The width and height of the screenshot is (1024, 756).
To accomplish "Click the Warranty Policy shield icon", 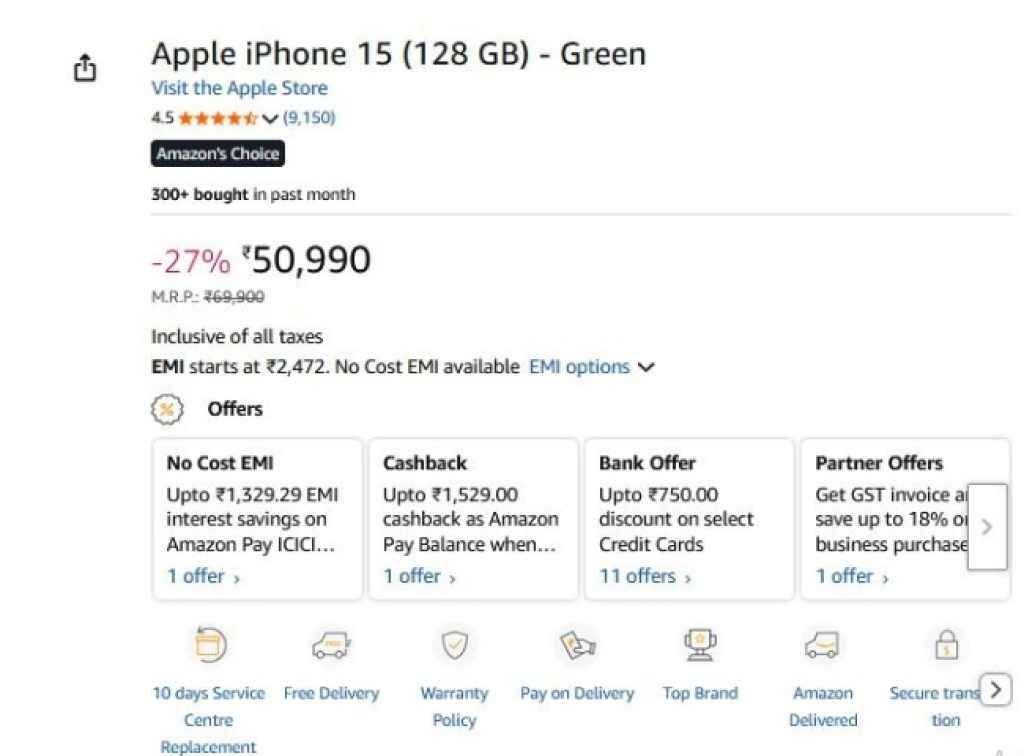I will tap(455, 645).
